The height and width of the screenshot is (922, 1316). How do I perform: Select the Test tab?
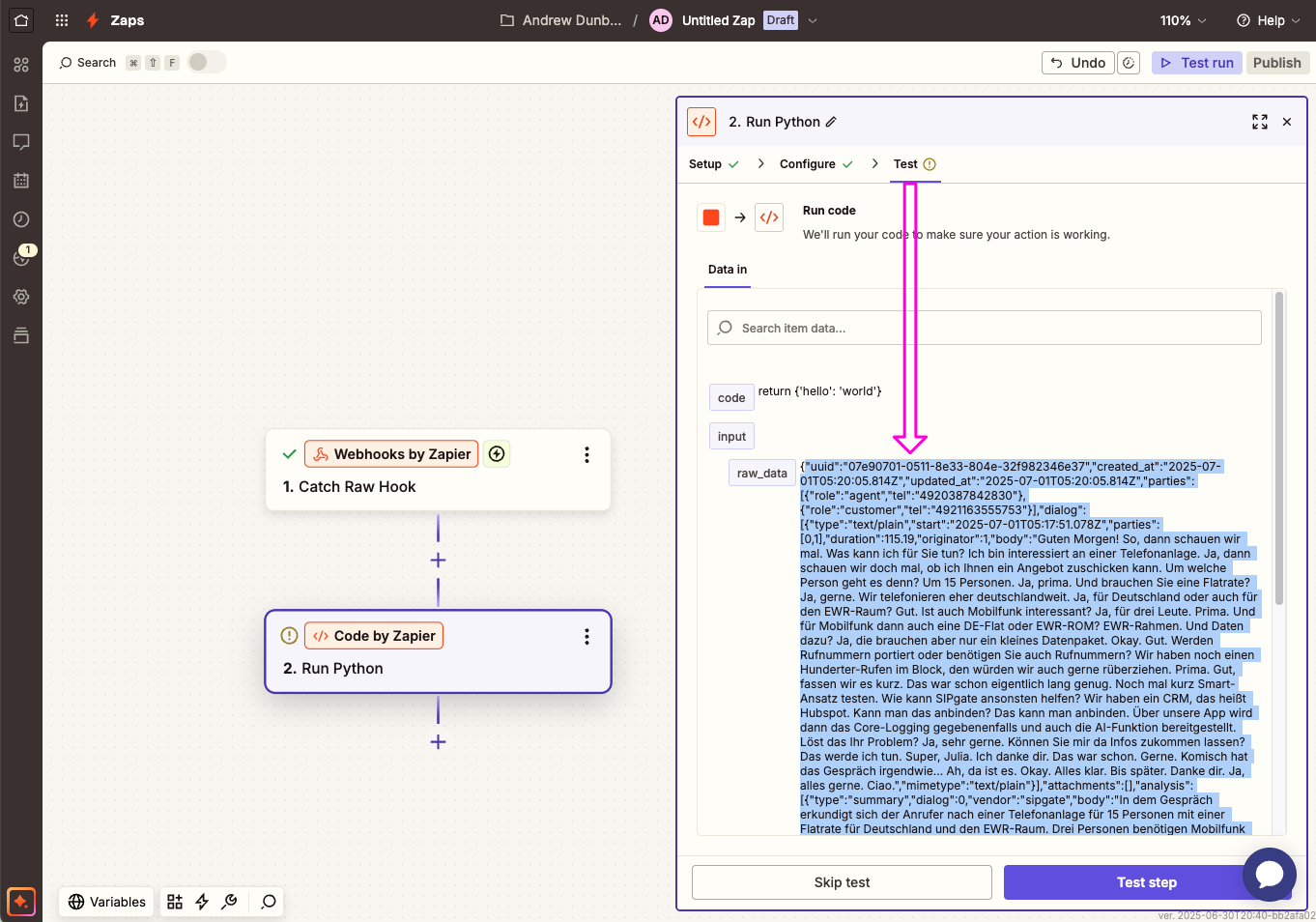pyautogui.click(x=914, y=164)
